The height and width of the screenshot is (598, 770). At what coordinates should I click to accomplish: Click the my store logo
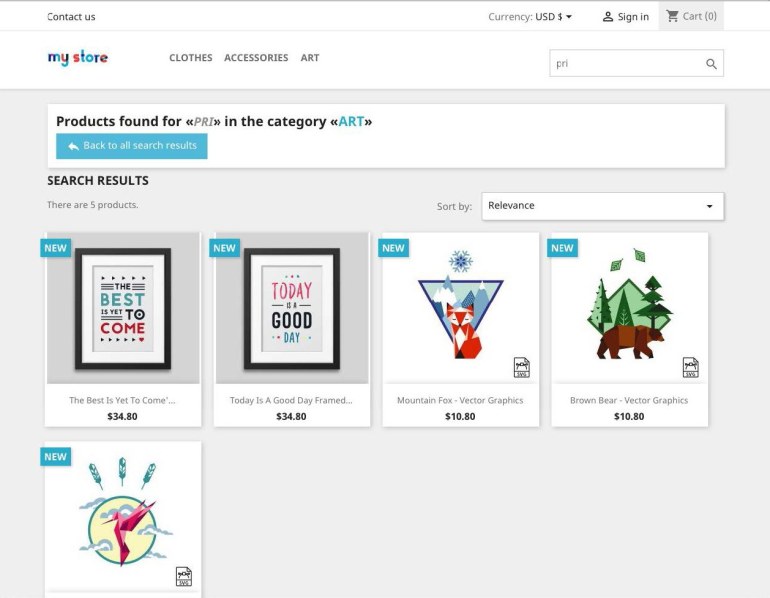(x=78, y=57)
